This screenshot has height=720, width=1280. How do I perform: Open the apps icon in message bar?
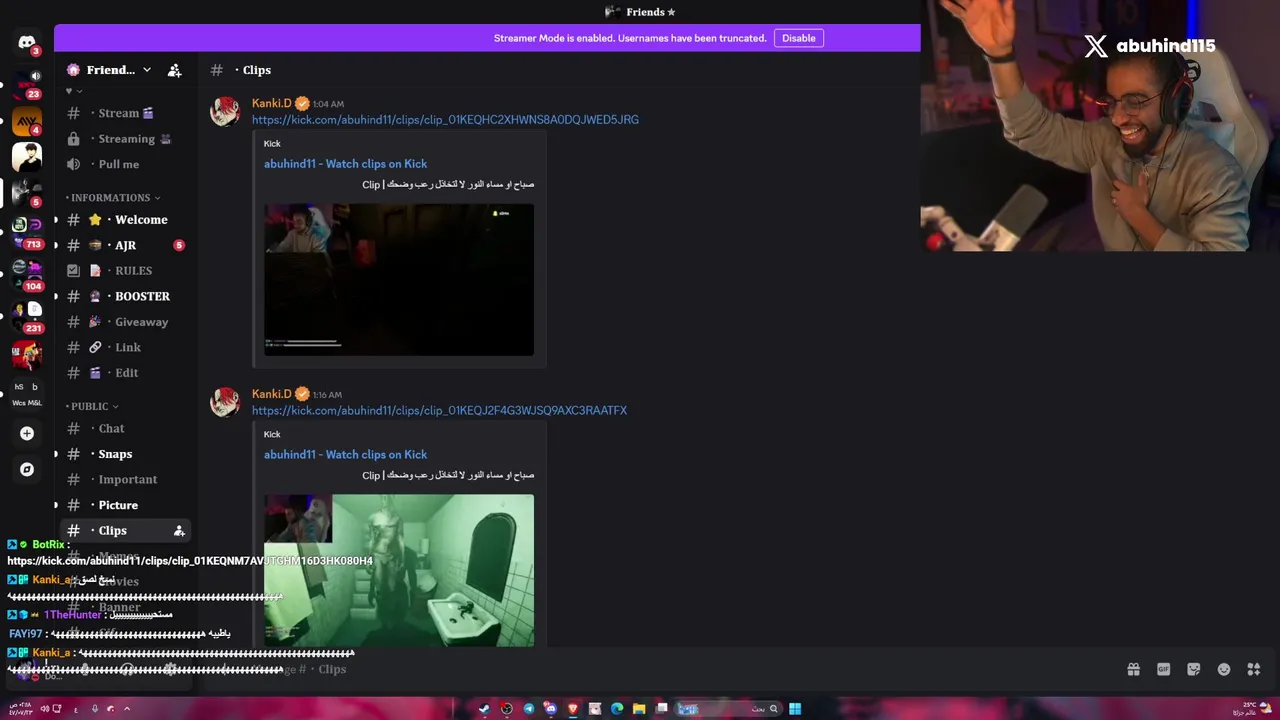pyautogui.click(x=1253, y=669)
